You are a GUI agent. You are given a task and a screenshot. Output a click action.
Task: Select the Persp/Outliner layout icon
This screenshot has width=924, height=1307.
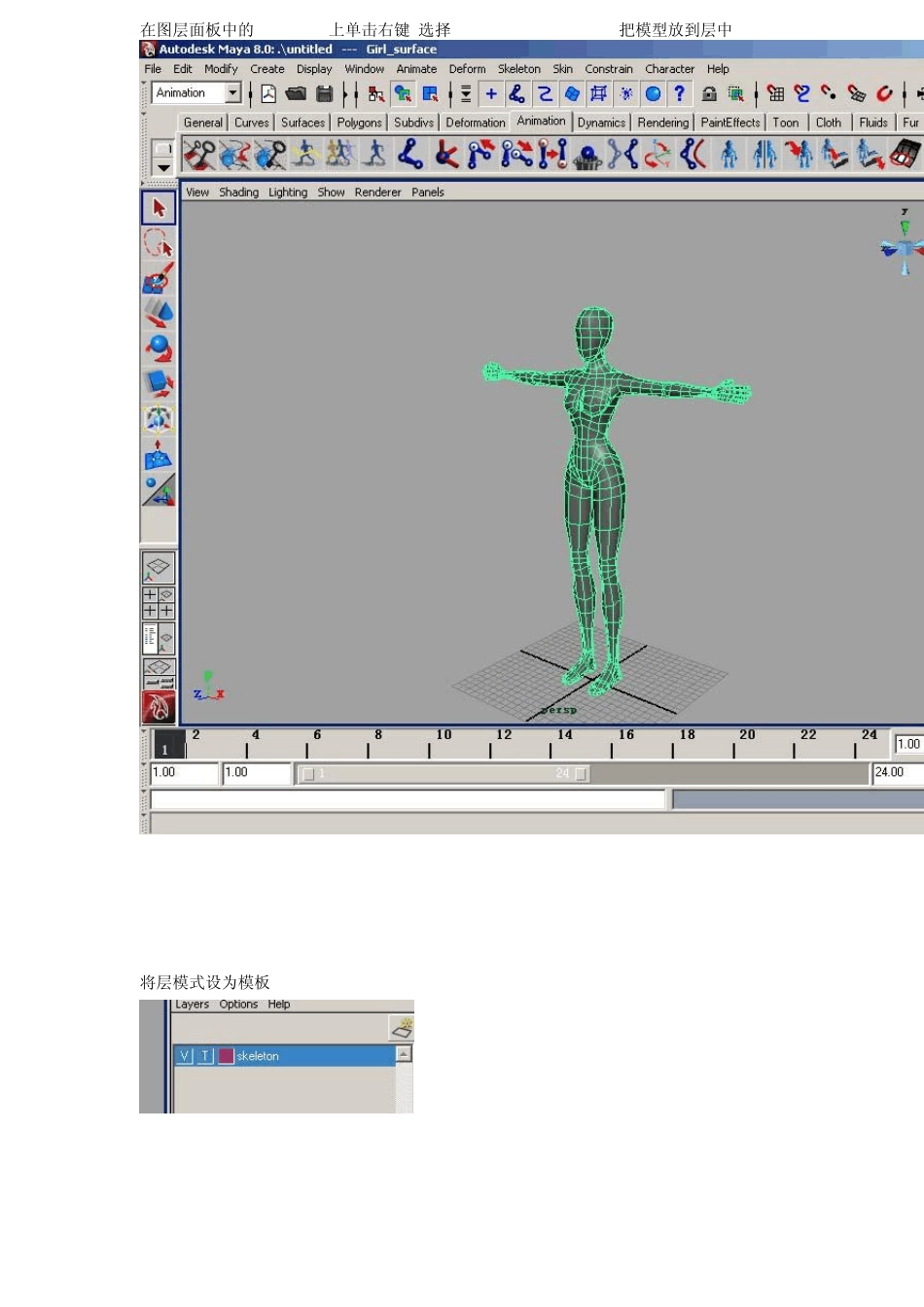click(159, 638)
